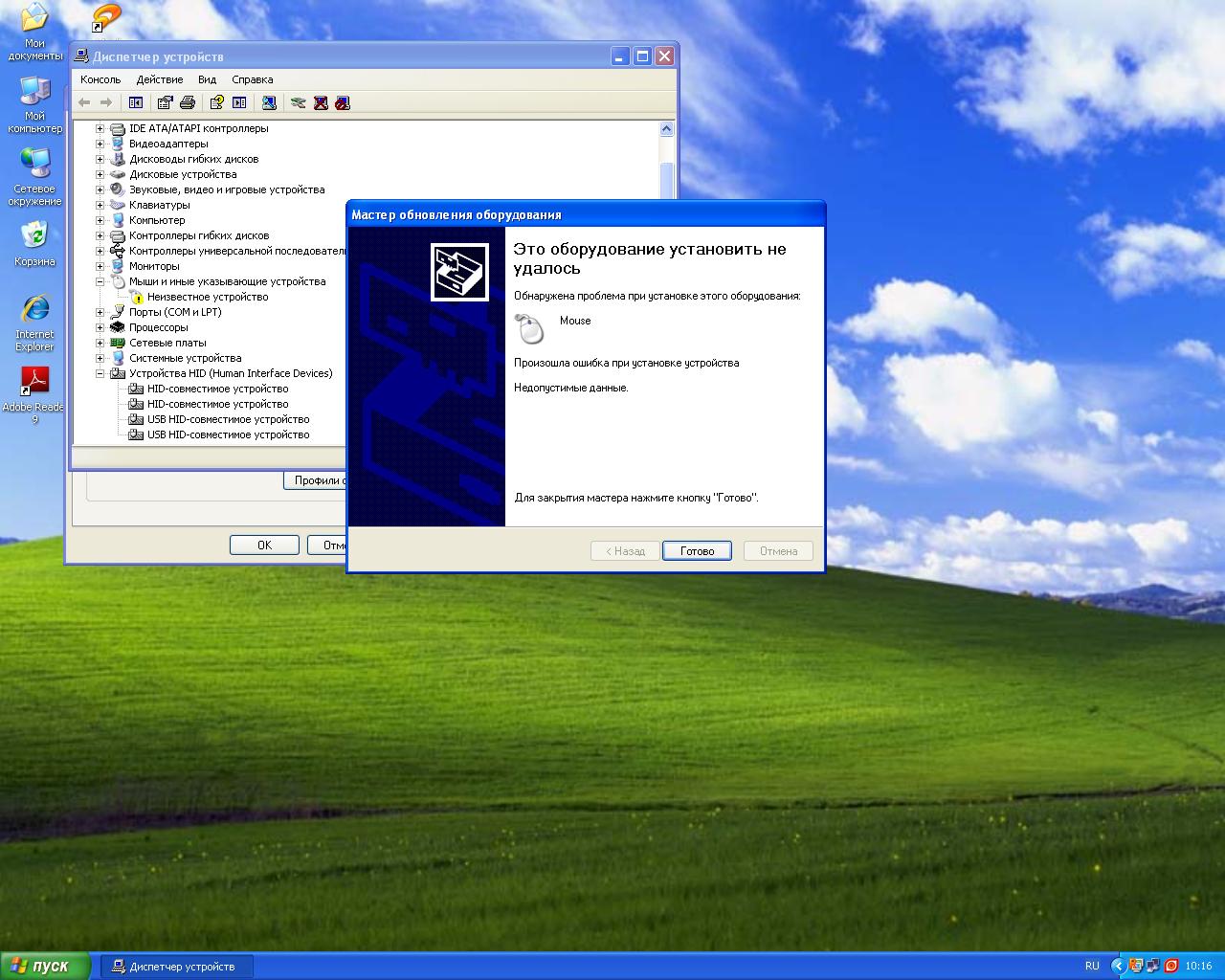Expand the Видеоадаптеры tree node
Screen dimensions: 1225x980
click(x=100, y=144)
